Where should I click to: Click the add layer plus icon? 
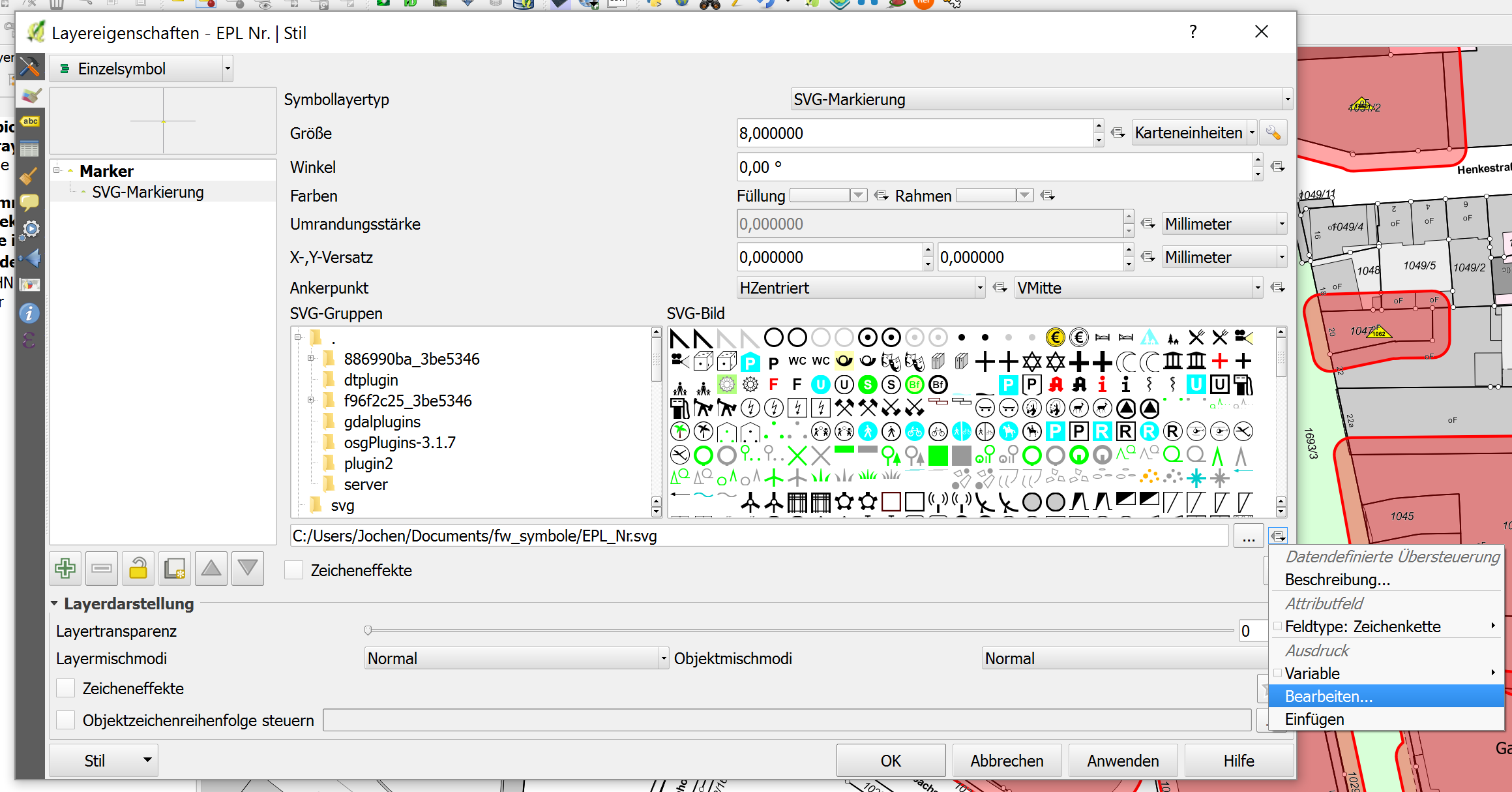click(67, 568)
